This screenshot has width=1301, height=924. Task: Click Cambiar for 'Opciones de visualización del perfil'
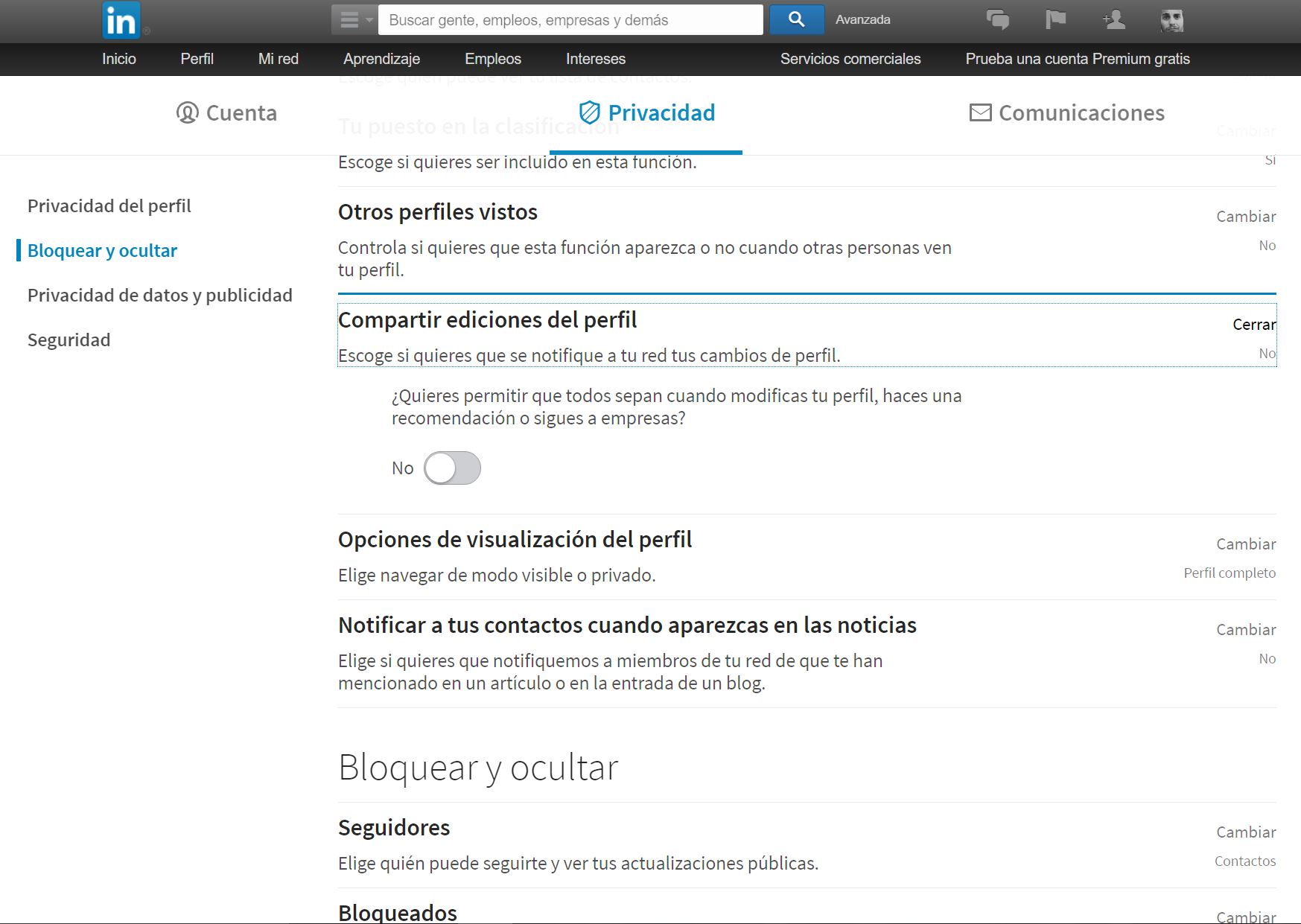click(x=1246, y=544)
